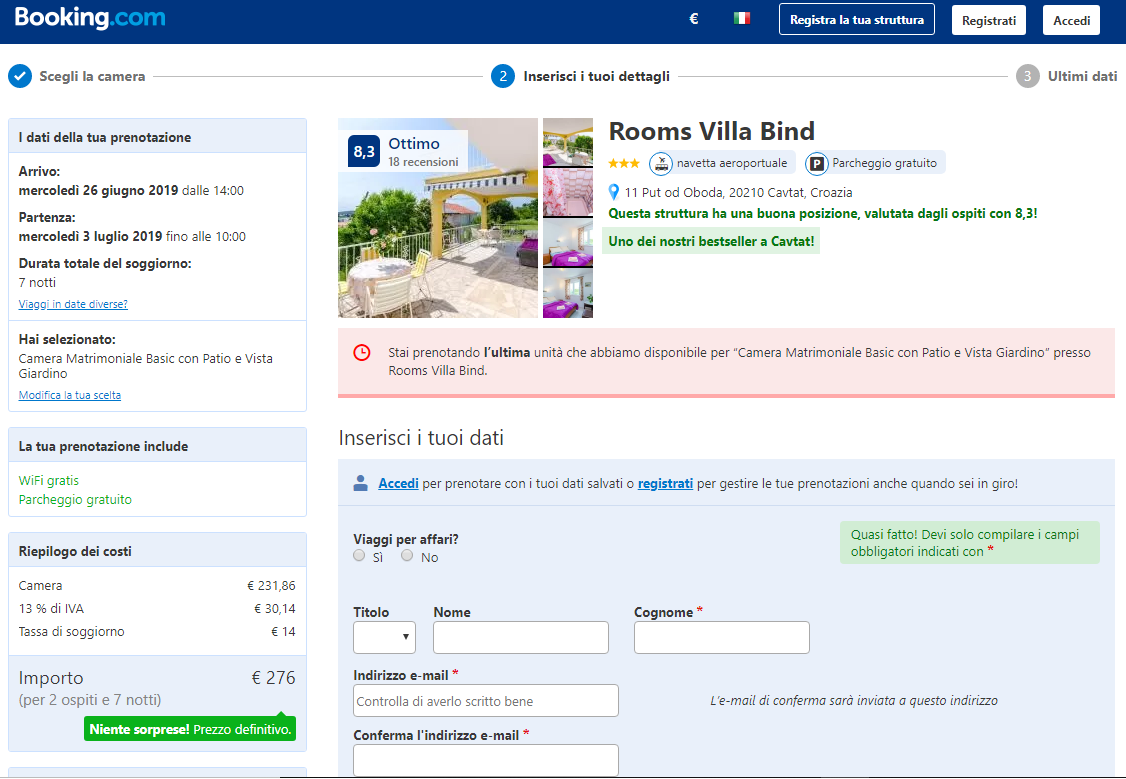
Task: Click the WiFi gratis text
Action: 49,480
